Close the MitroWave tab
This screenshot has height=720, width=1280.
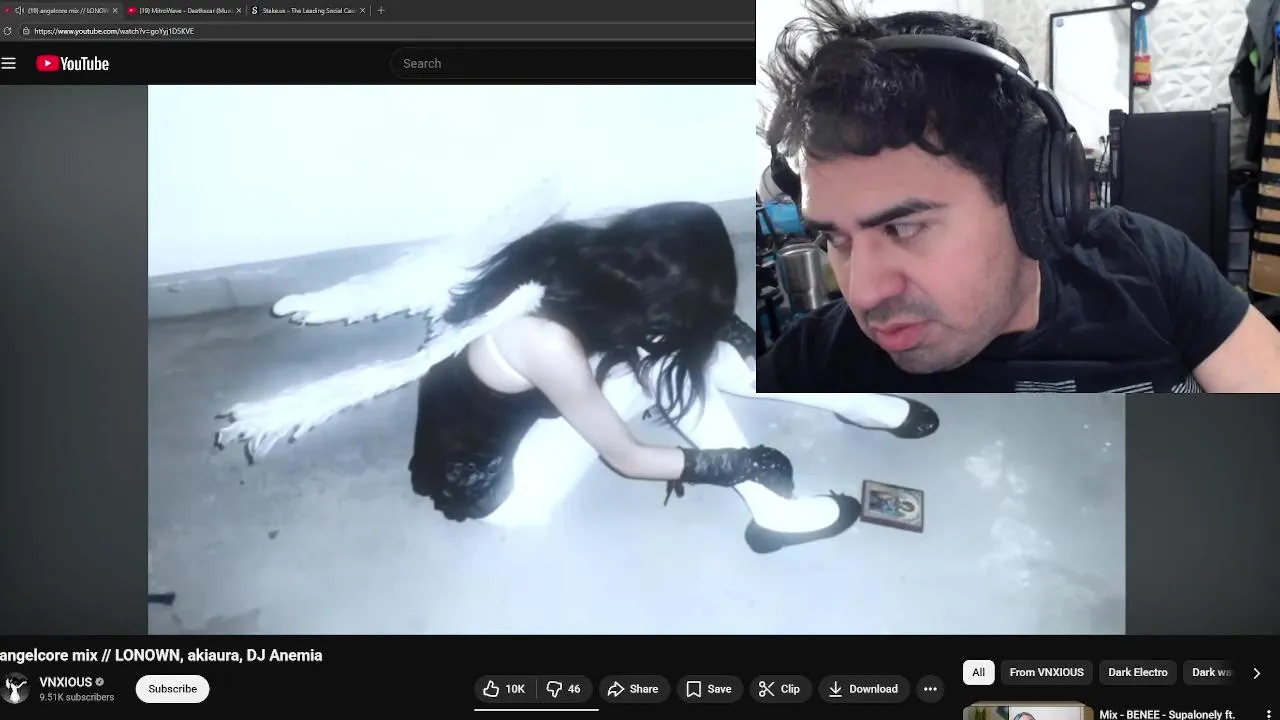(x=238, y=10)
